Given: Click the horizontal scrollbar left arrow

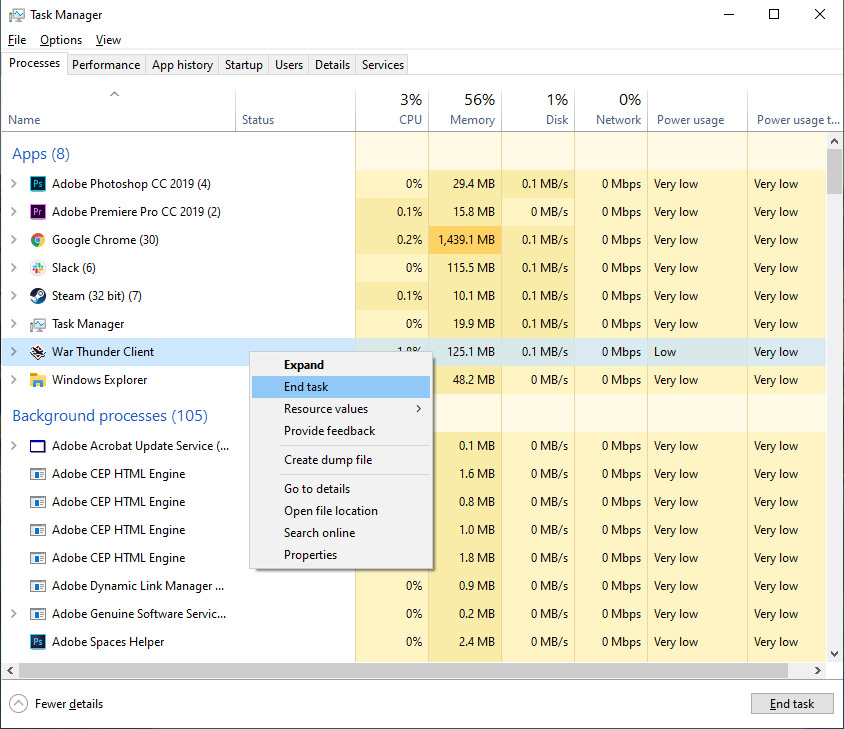Looking at the screenshot, I should 10,670.
